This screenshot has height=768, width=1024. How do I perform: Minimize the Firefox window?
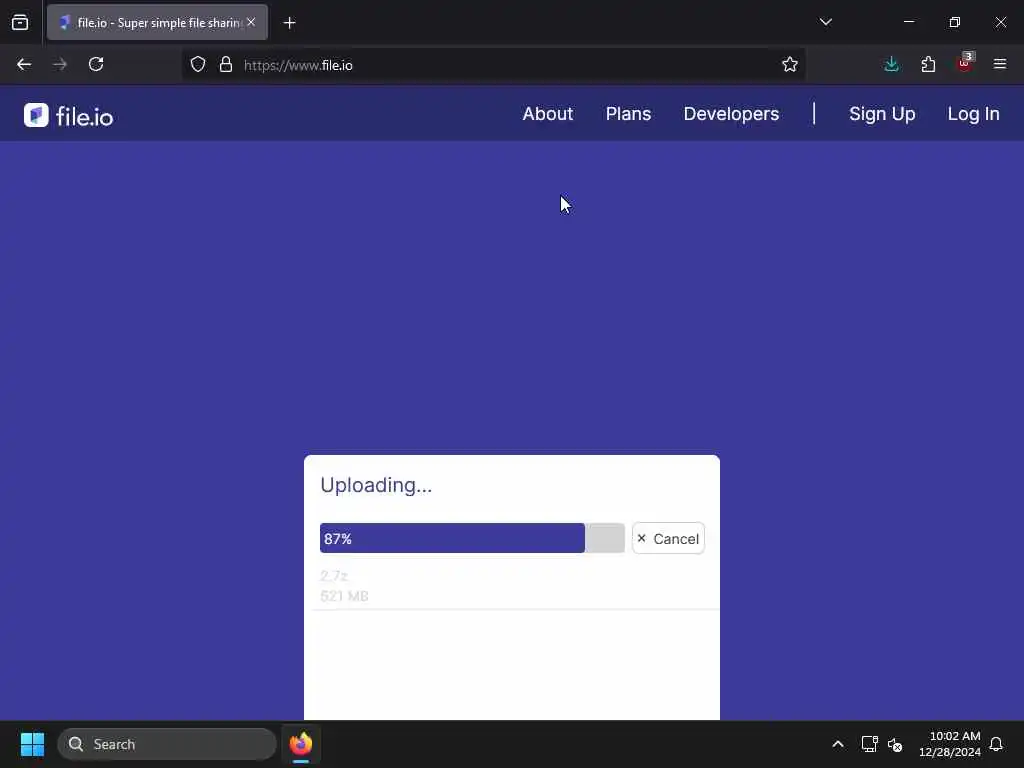coord(908,22)
